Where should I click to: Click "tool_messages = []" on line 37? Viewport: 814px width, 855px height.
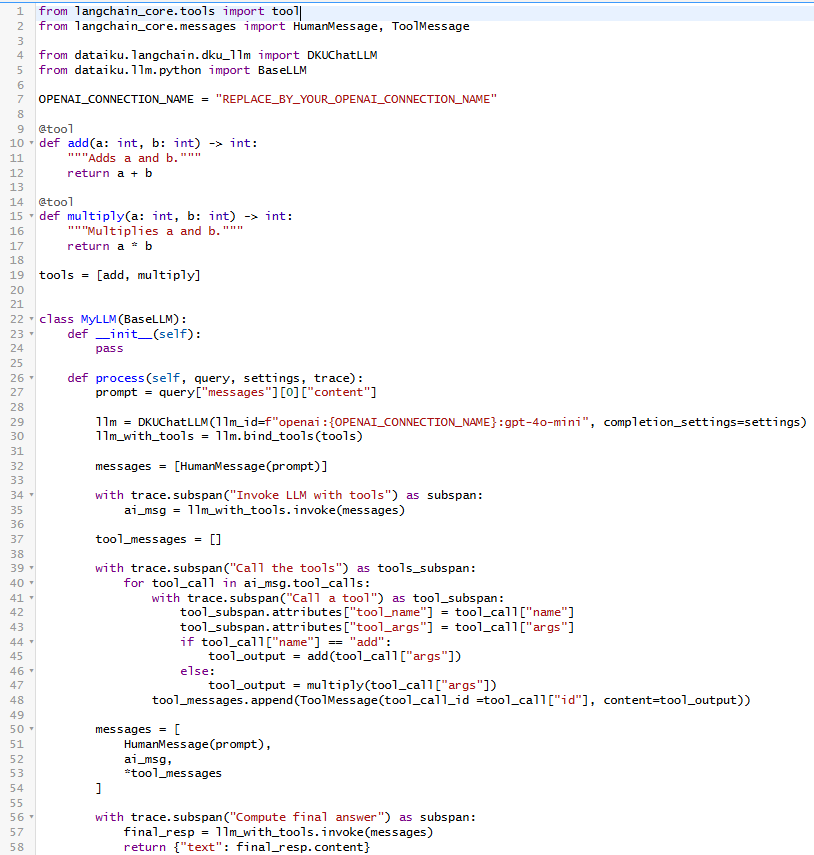(158, 539)
